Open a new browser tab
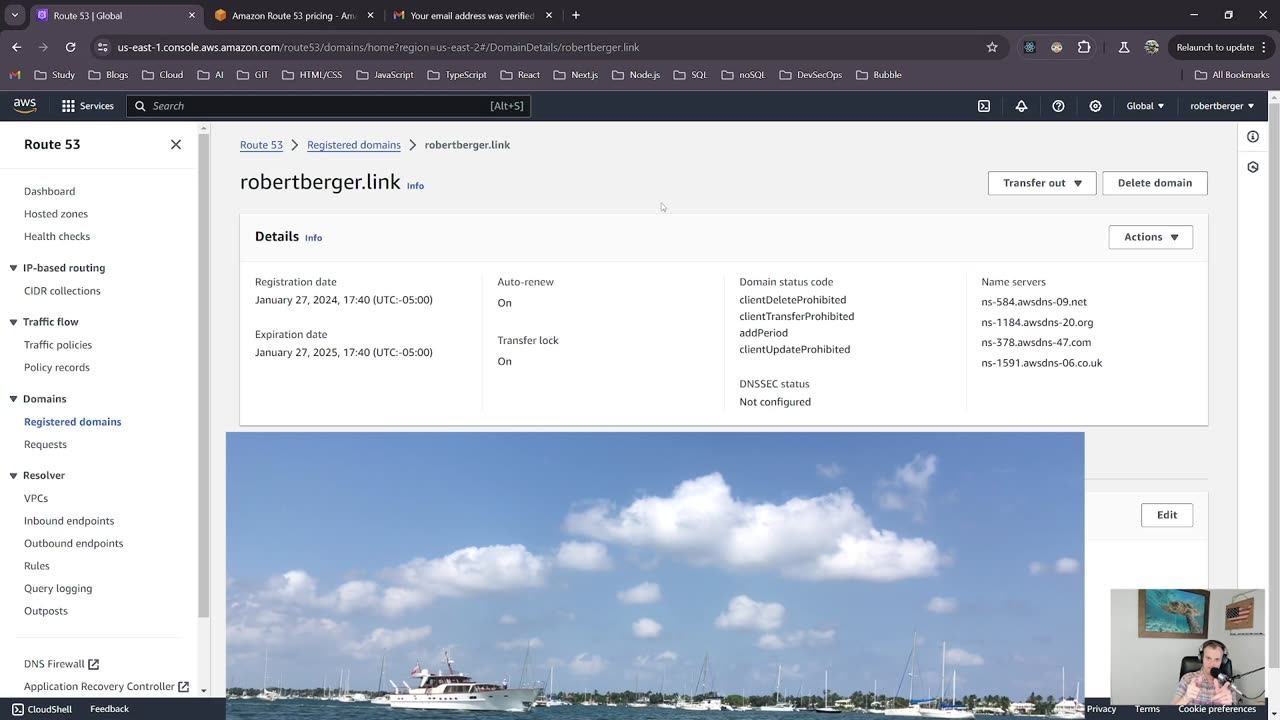The width and height of the screenshot is (1280, 720). (x=576, y=15)
